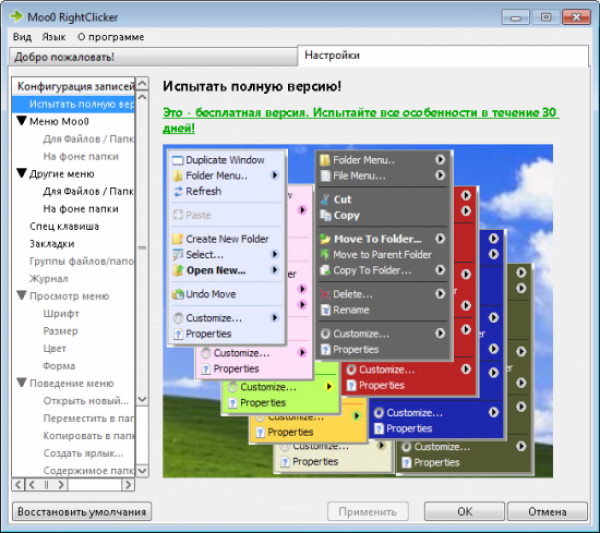
Task: Open the Размер settings entry
Action: (x=60, y=331)
